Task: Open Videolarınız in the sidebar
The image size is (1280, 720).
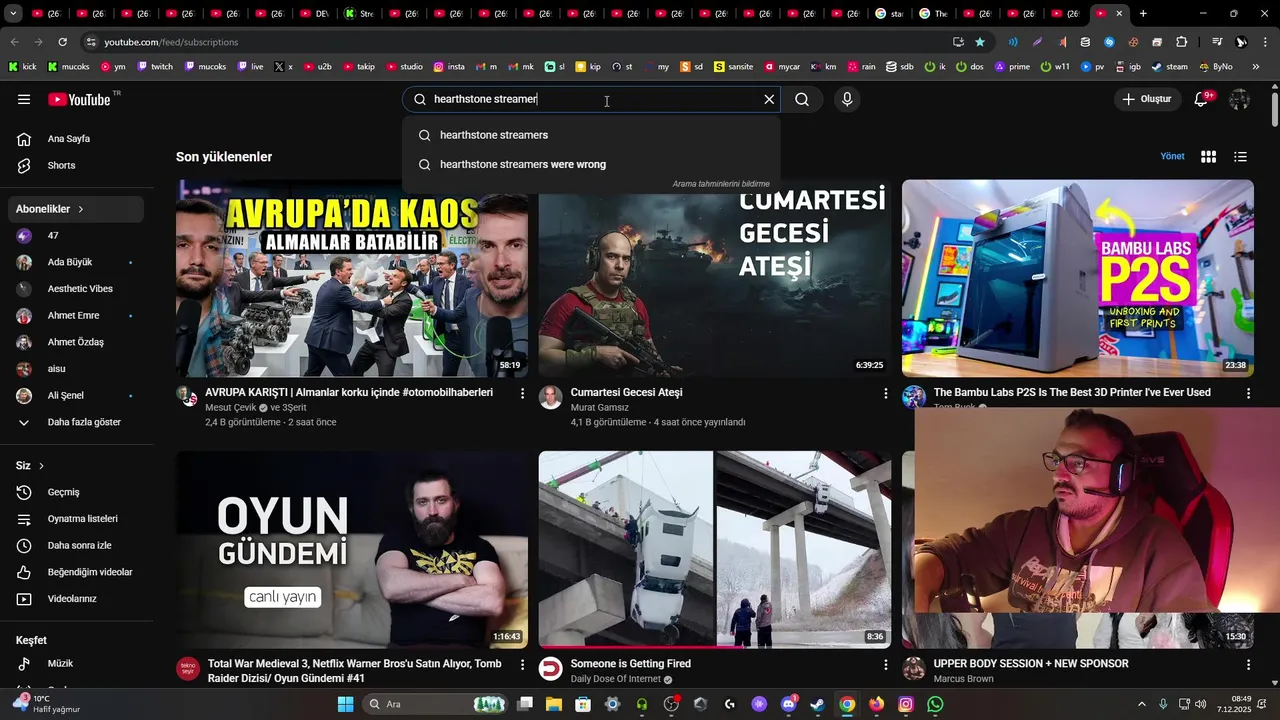Action: [78, 599]
